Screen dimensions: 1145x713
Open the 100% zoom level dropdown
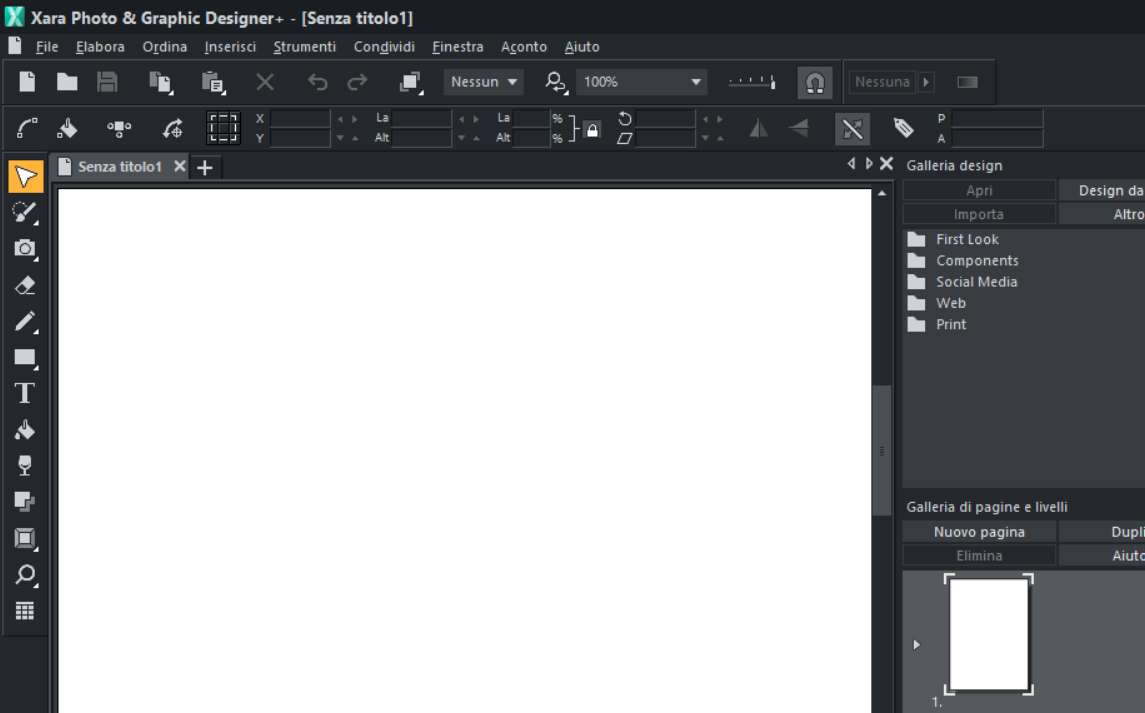pos(642,82)
